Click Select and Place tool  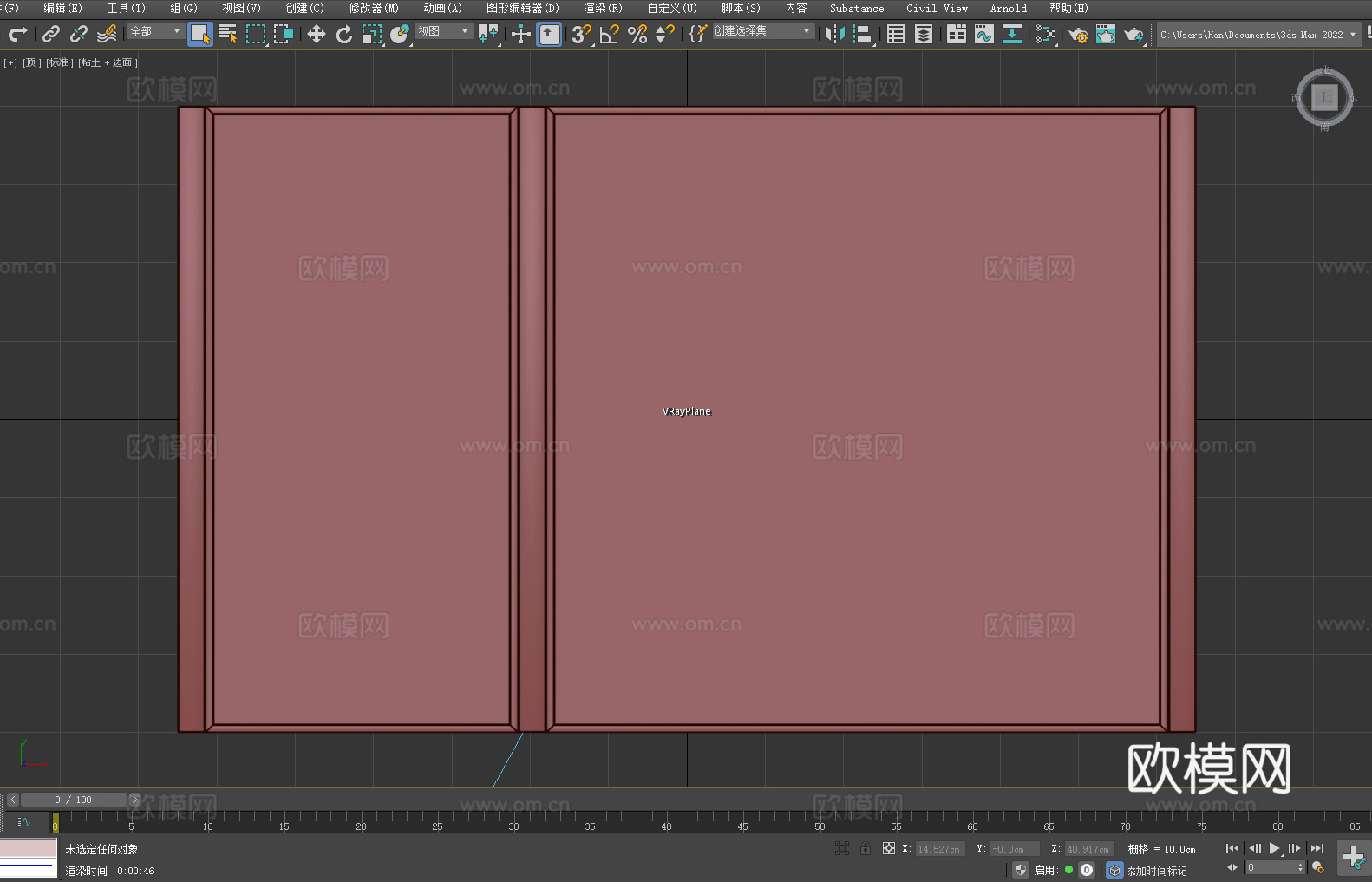[x=400, y=35]
